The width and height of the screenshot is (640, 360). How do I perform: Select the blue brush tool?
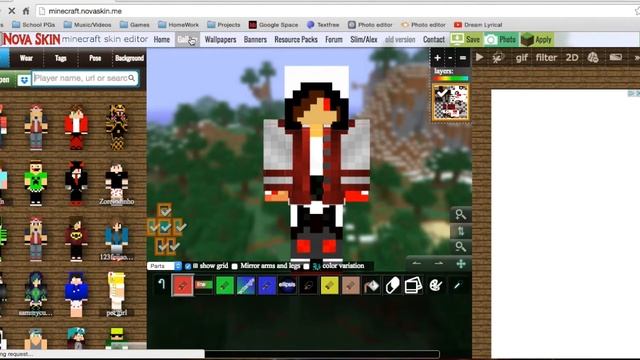[267, 285]
